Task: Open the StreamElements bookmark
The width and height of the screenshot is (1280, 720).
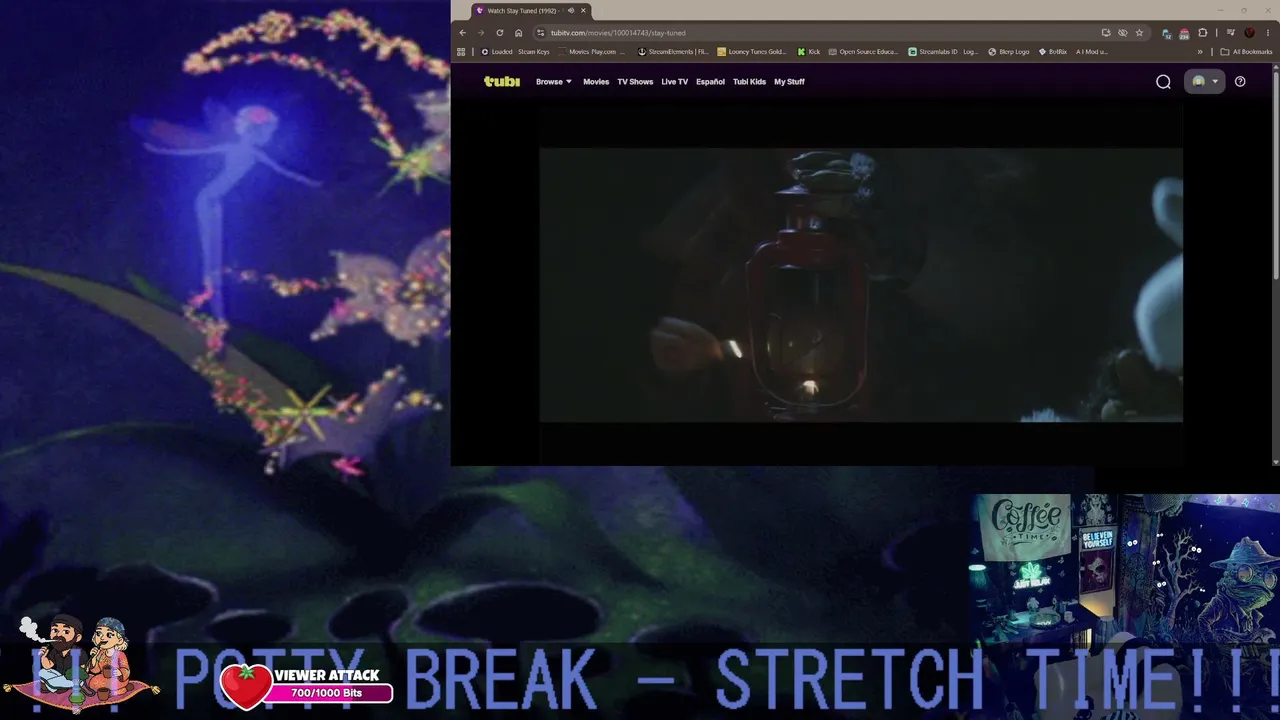Action: click(x=673, y=52)
